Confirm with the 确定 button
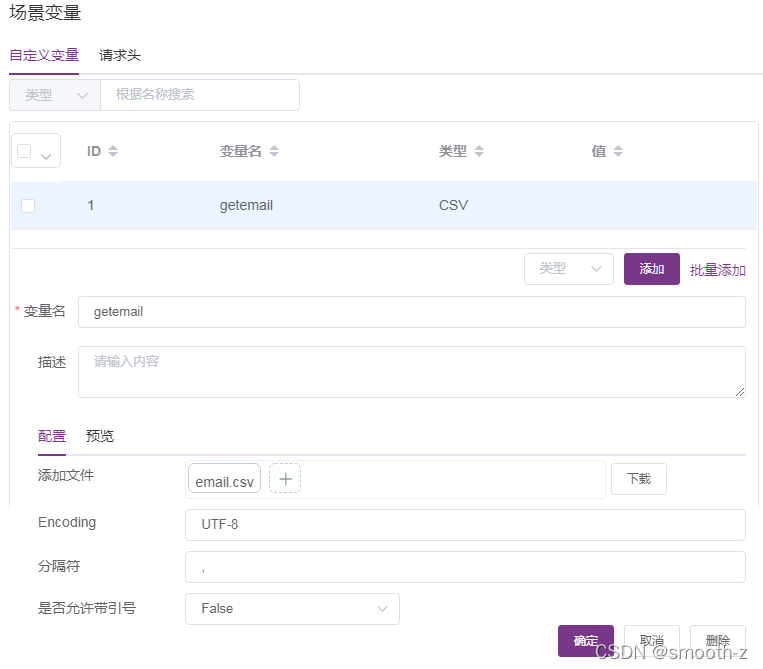Image resolution: width=763 pixels, height=669 pixels. point(585,641)
